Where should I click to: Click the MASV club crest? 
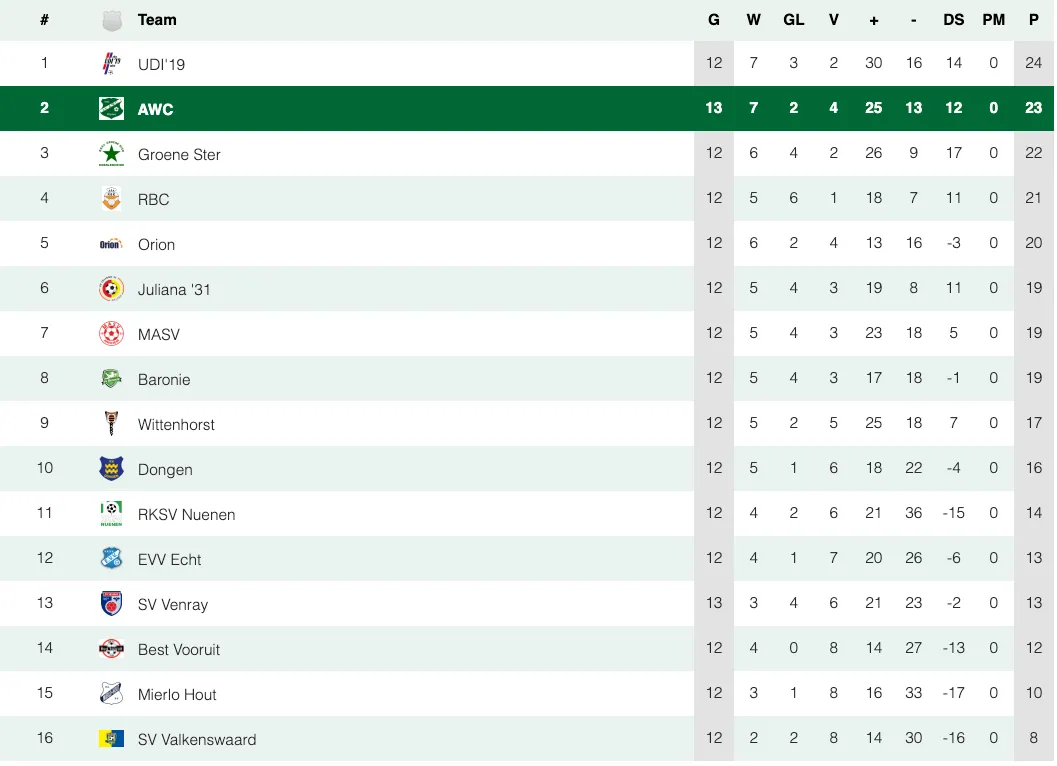click(111, 334)
